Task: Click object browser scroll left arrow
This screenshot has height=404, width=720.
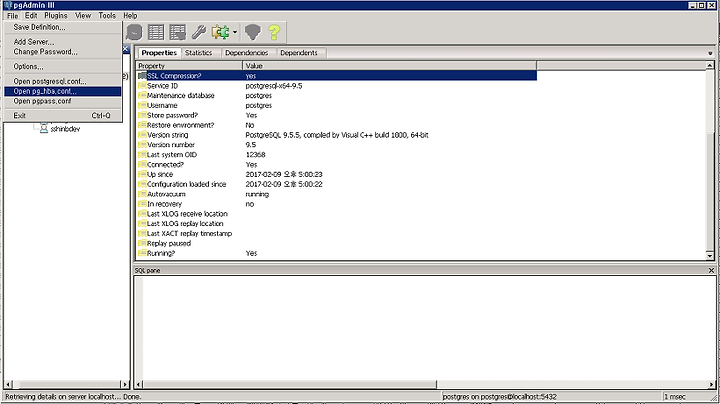Action: pyautogui.click(x=8, y=384)
